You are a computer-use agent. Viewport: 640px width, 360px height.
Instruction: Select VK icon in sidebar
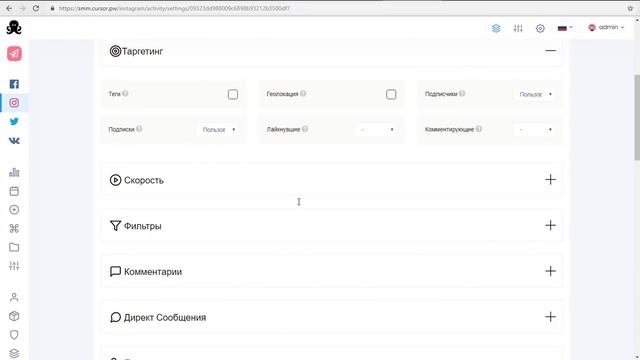14,140
